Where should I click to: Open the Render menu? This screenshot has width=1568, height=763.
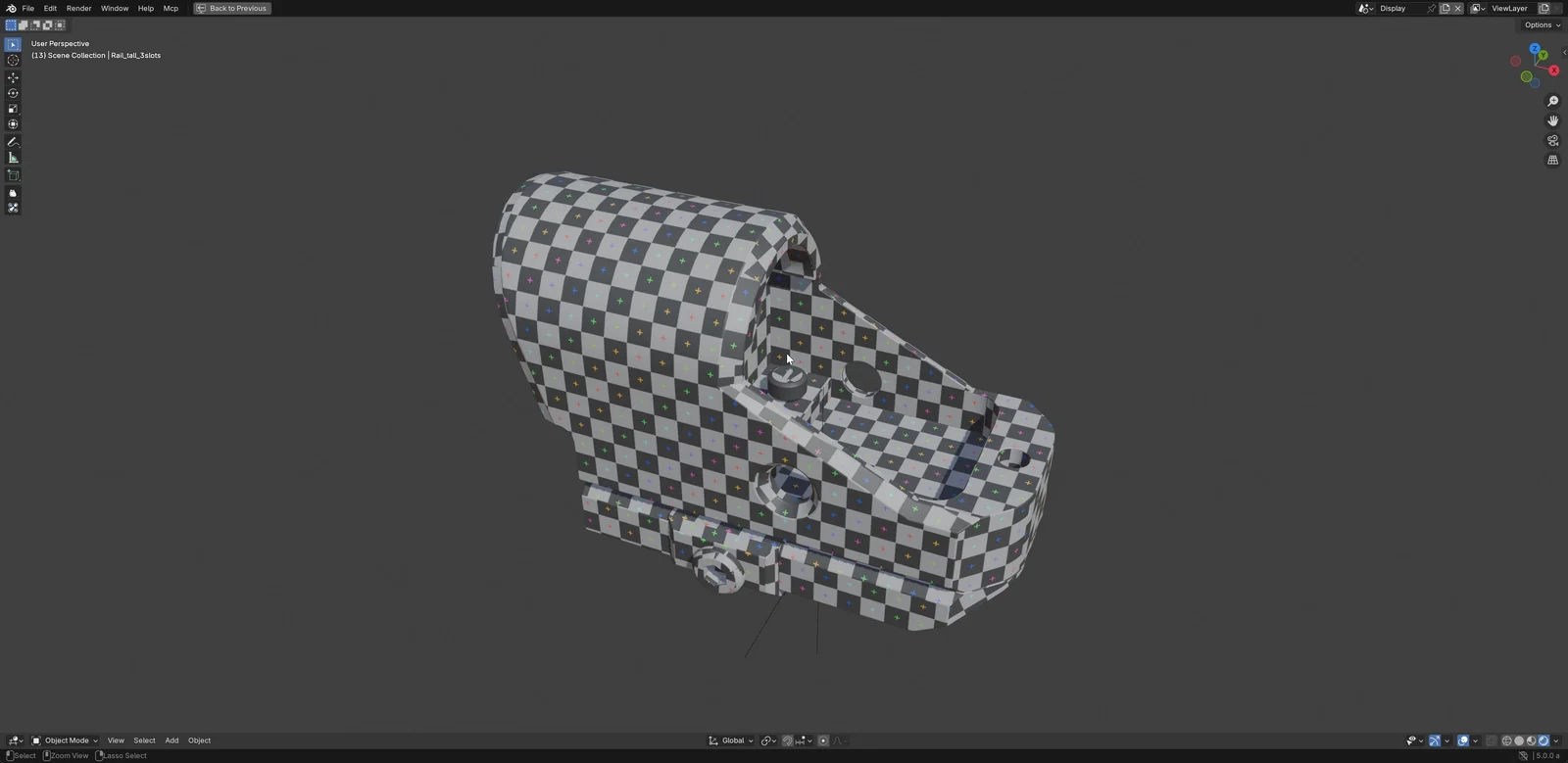78,8
